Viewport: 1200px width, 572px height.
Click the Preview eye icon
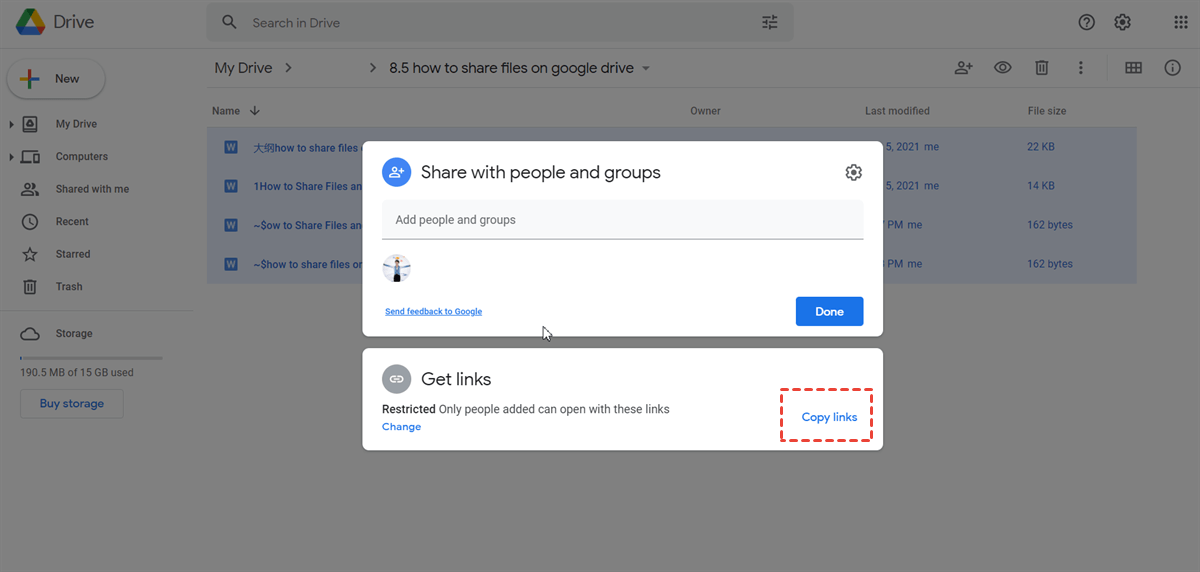1003,68
